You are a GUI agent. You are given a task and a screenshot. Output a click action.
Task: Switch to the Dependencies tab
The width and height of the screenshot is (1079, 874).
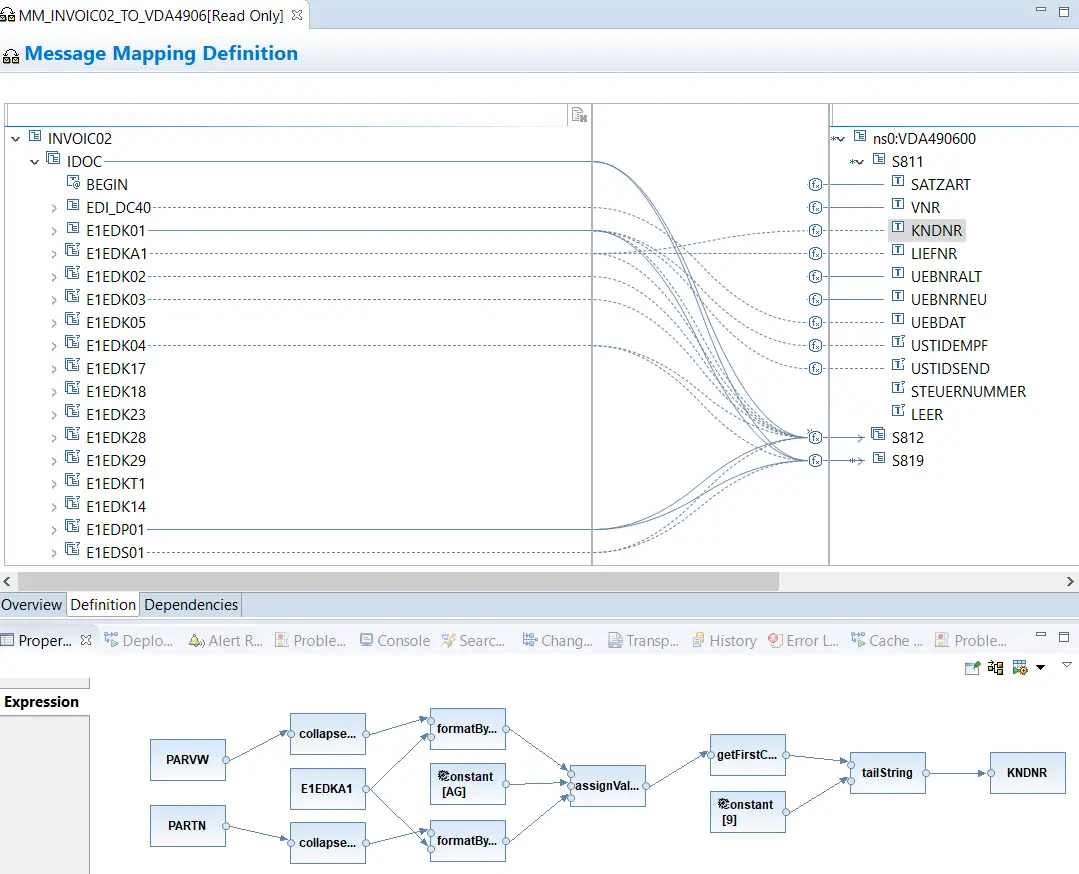(191, 605)
